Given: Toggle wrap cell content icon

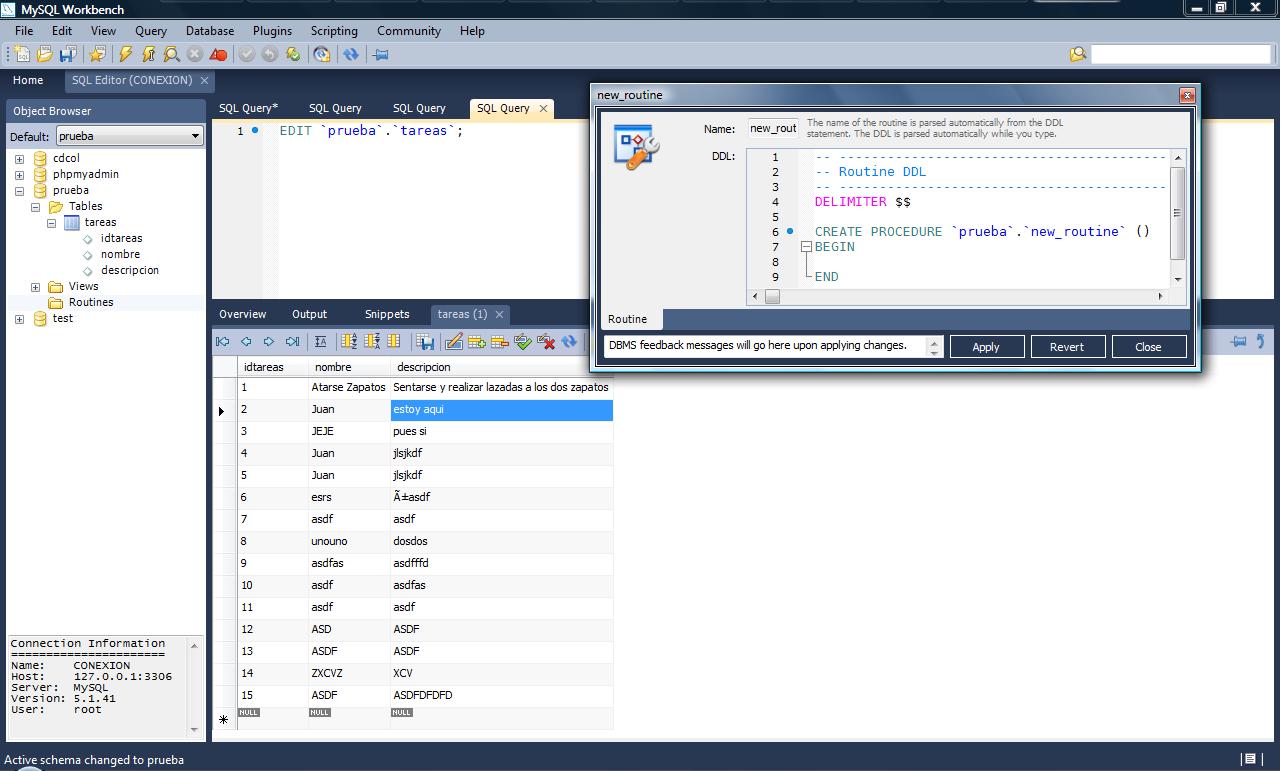Looking at the screenshot, I should [320, 342].
